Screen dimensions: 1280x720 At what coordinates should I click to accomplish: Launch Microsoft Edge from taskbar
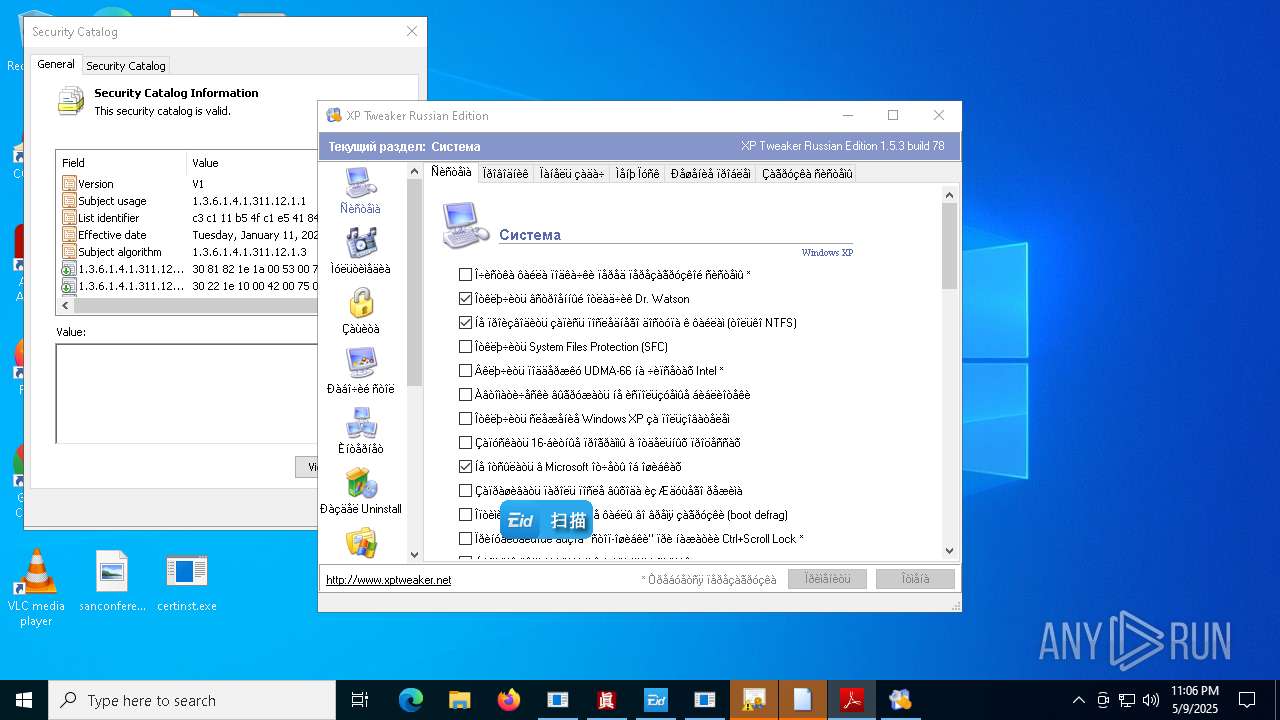[x=411, y=700]
